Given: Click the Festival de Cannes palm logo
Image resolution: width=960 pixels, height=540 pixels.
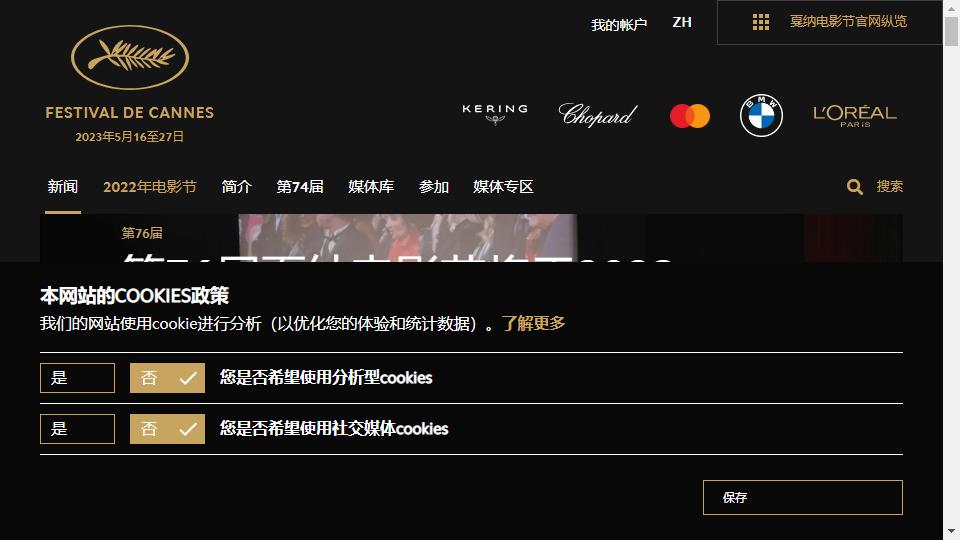Looking at the screenshot, I should tap(130, 57).
